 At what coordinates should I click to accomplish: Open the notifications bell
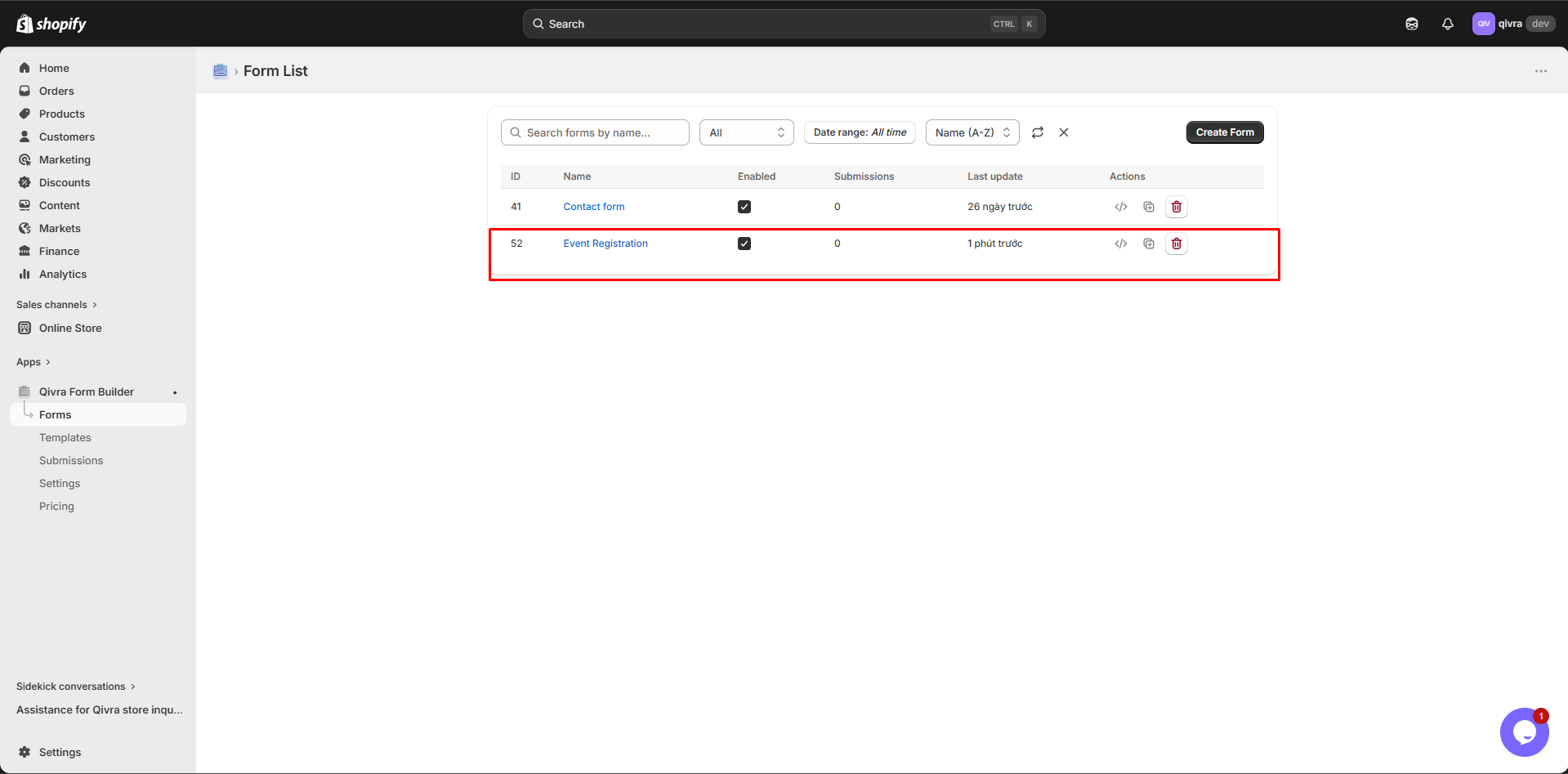1448,24
